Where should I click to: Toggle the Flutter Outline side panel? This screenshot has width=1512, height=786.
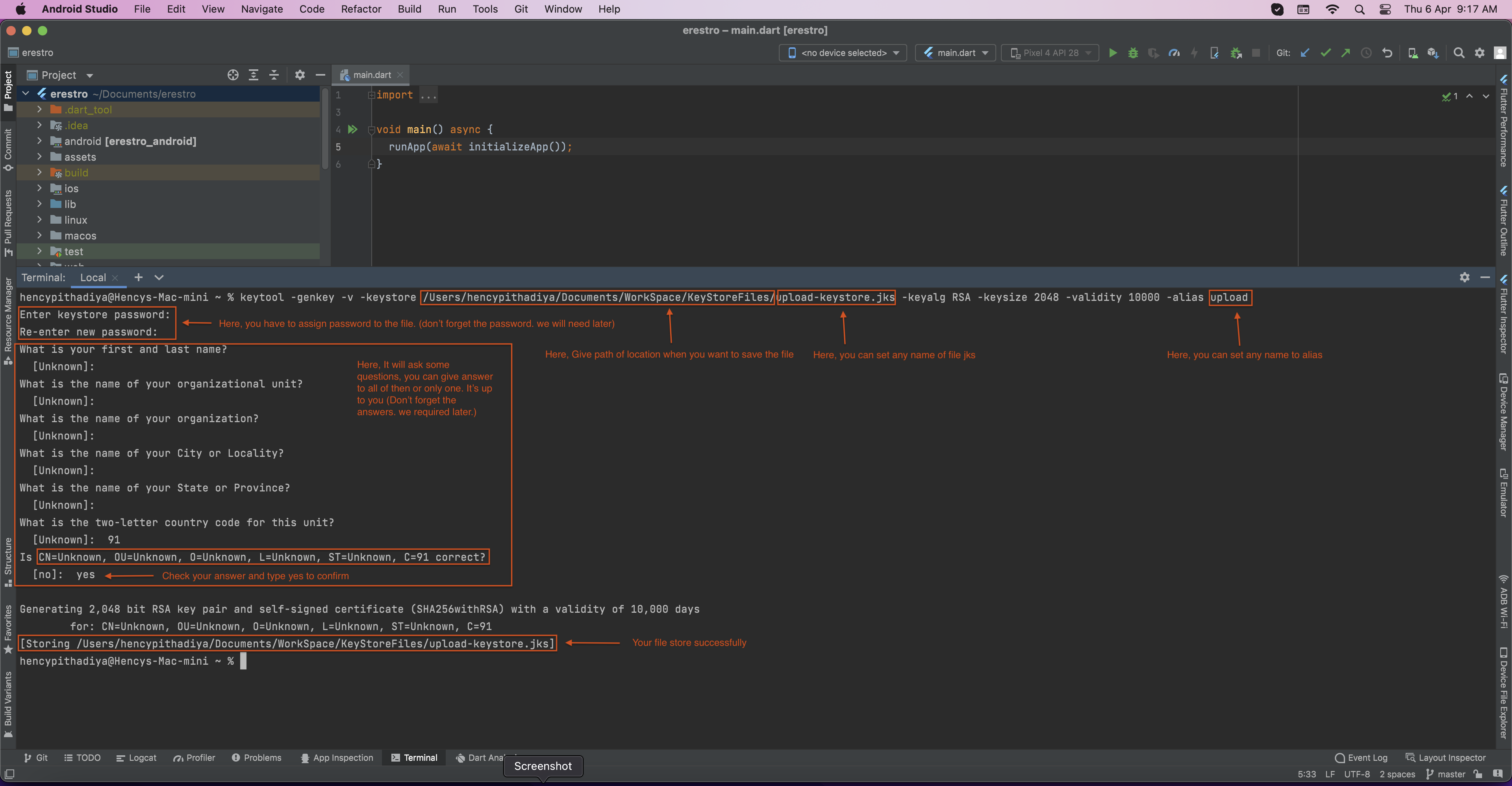1503,221
